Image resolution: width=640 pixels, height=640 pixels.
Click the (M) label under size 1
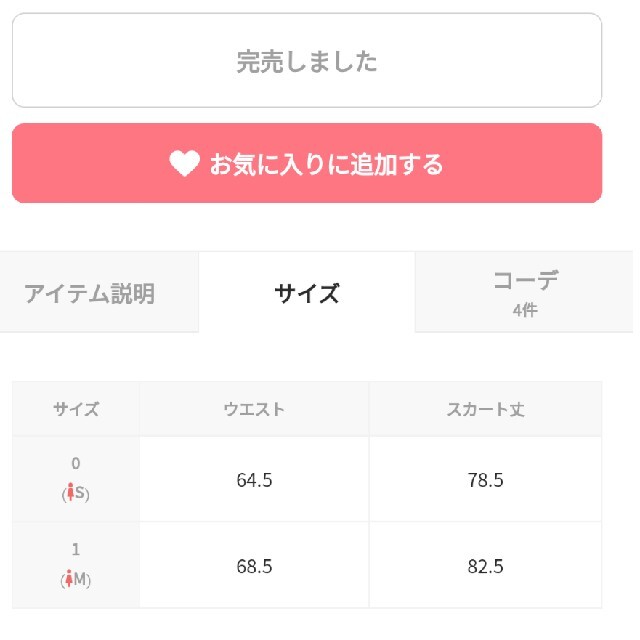tap(76, 579)
